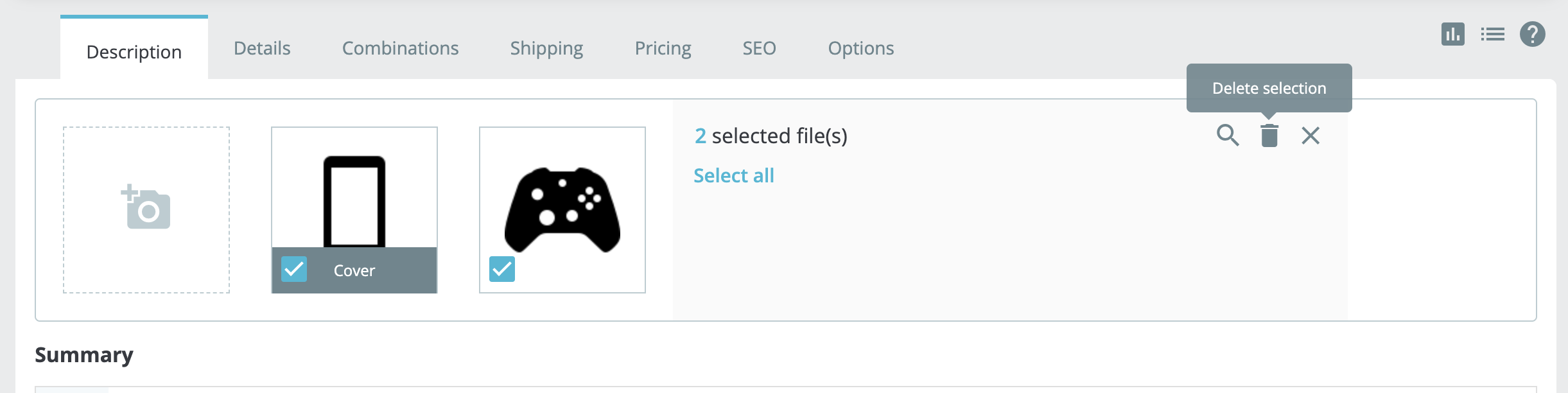The width and height of the screenshot is (1568, 393).
Task: Click the product list icon
Action: click(1492, 34)
